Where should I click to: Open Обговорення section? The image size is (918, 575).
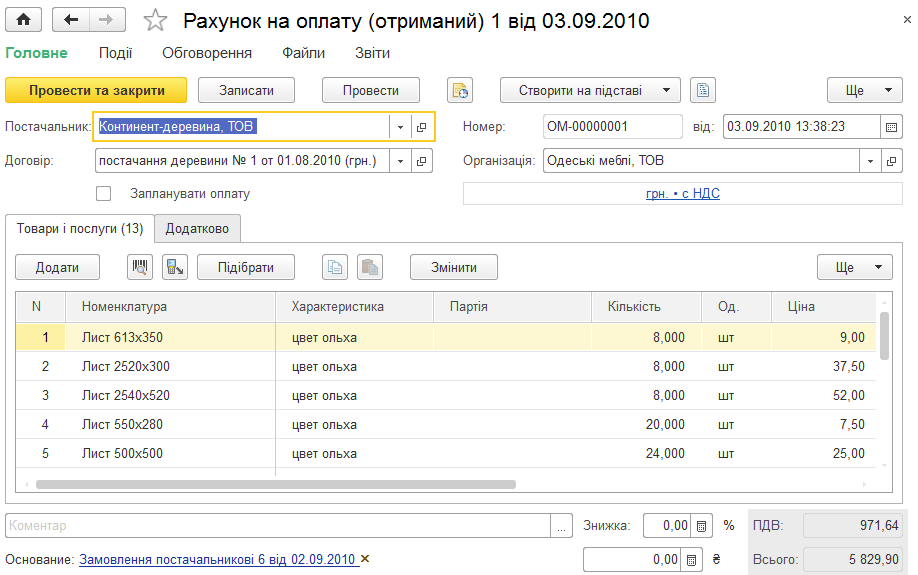207,53
